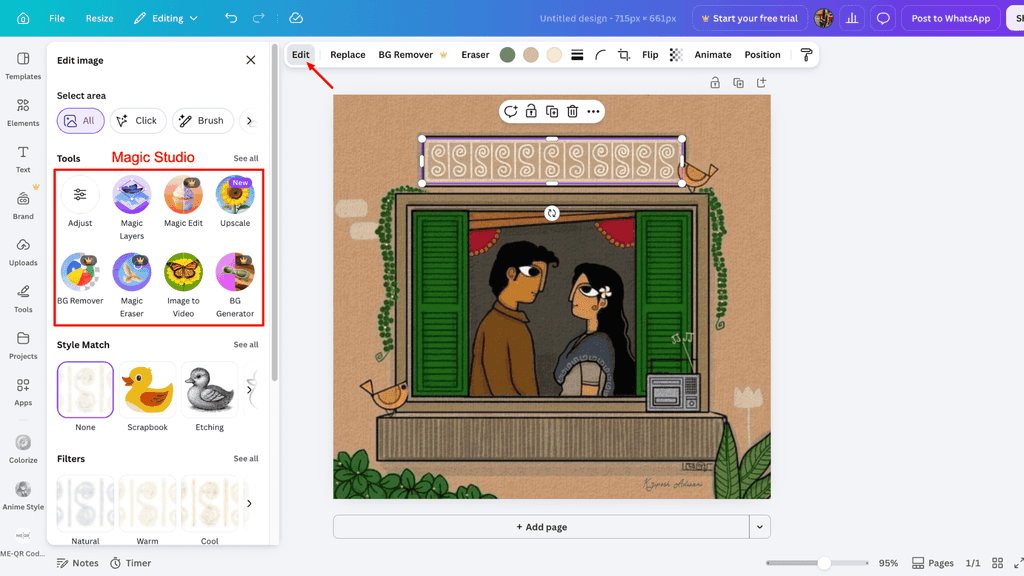The image size is (1024, 576).
Task: Add page button
Action: (541, 527)
